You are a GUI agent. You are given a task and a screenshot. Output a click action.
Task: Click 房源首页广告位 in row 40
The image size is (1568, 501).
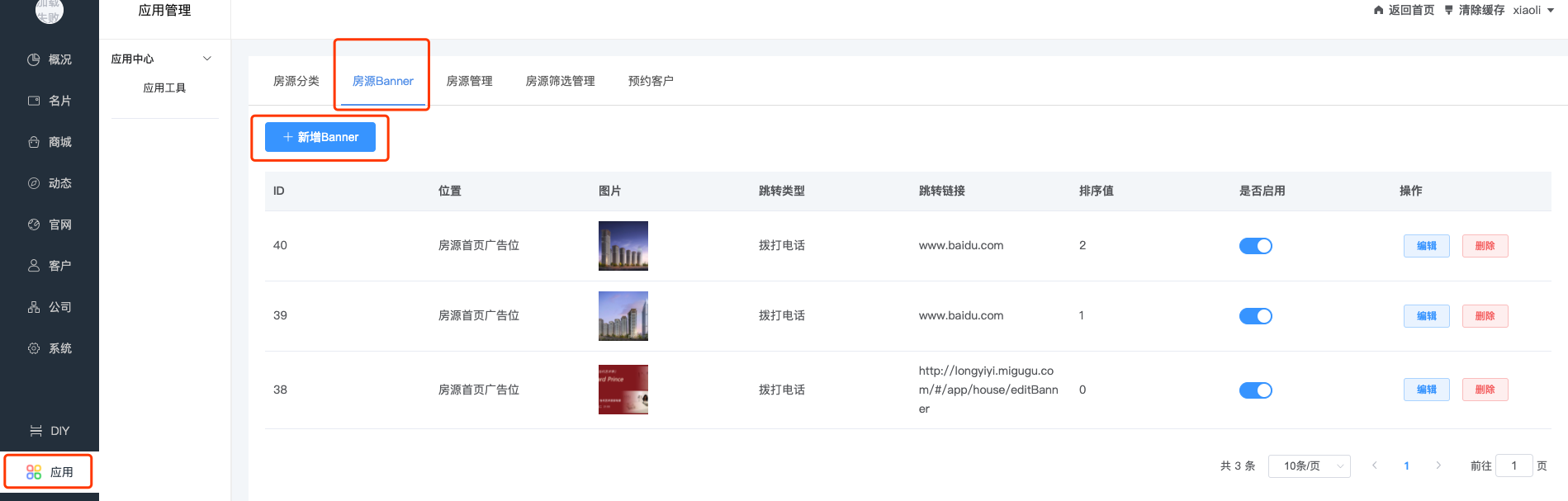click(479, 245)
